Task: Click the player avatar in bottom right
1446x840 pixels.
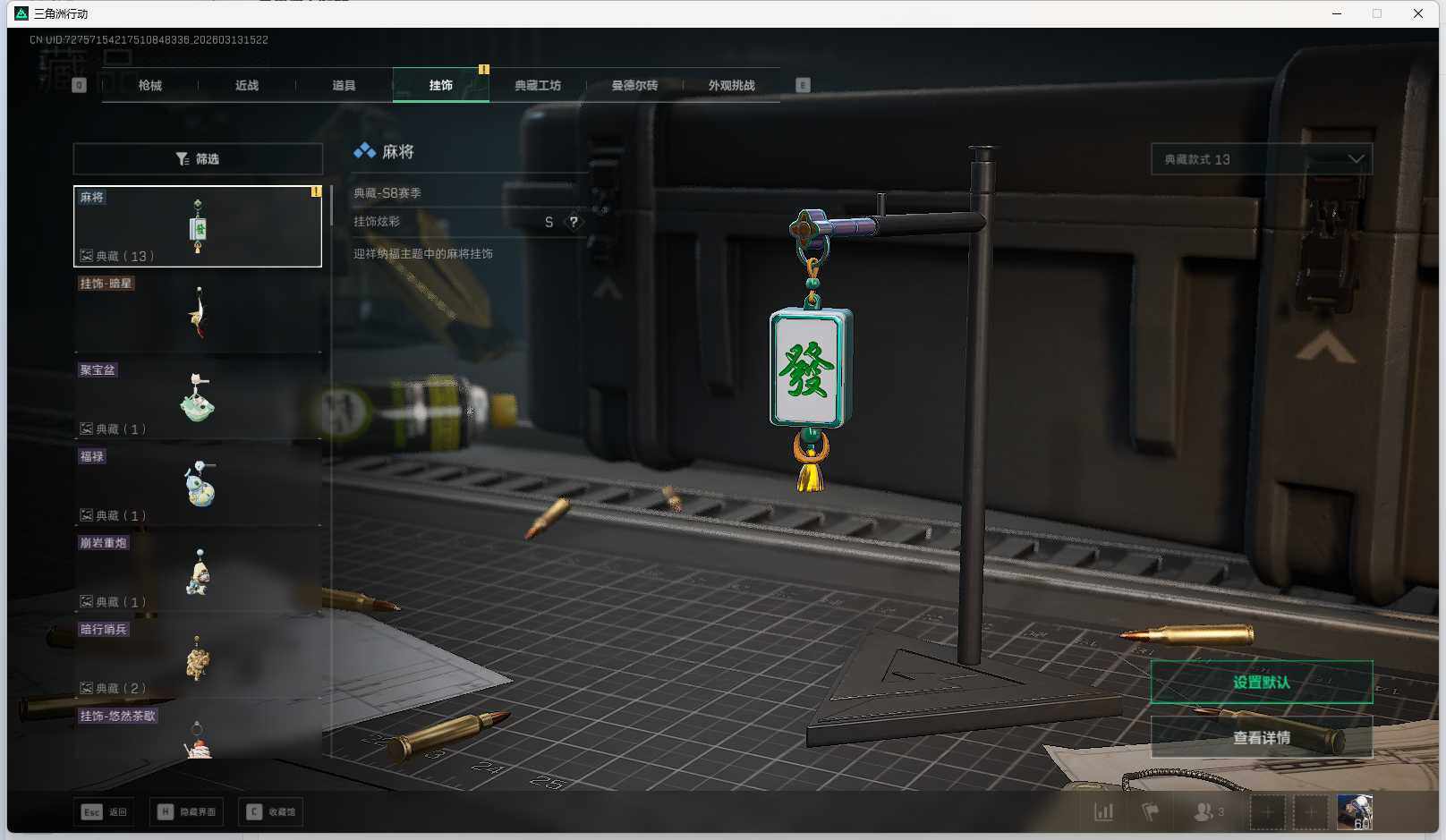Action: (x=1354, y=811)
